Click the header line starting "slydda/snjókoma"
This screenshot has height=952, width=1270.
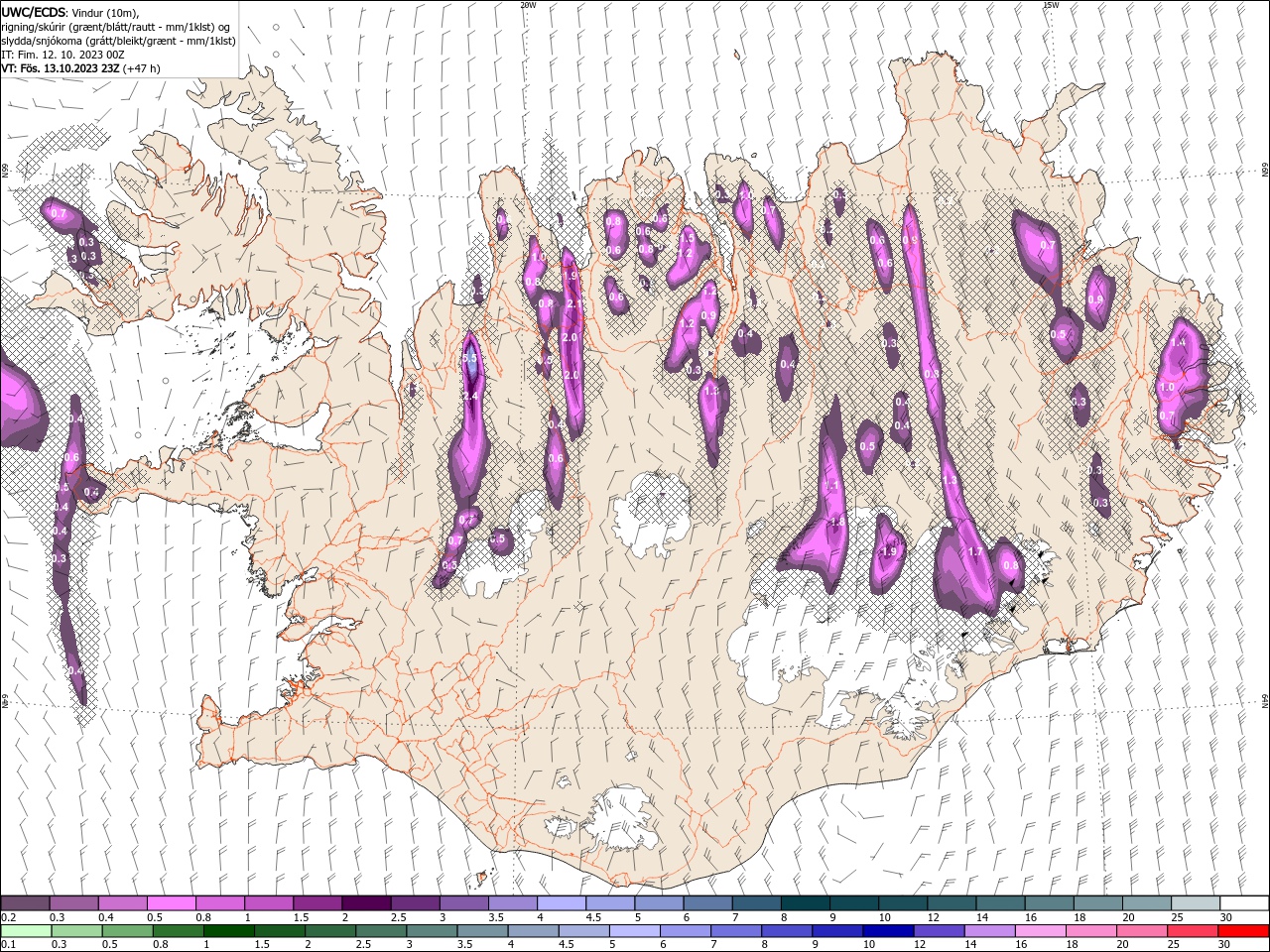118,41
